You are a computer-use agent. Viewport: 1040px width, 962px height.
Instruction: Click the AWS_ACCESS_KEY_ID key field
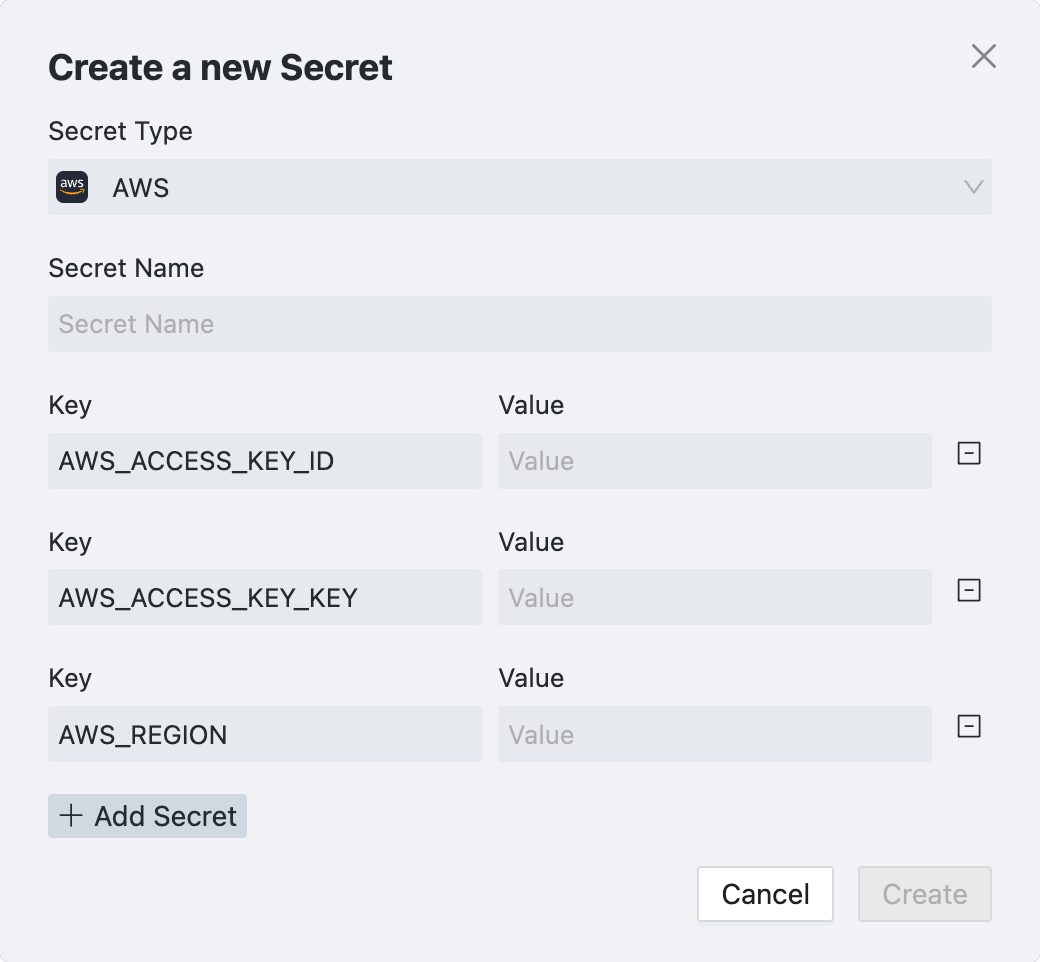[265, 461]
